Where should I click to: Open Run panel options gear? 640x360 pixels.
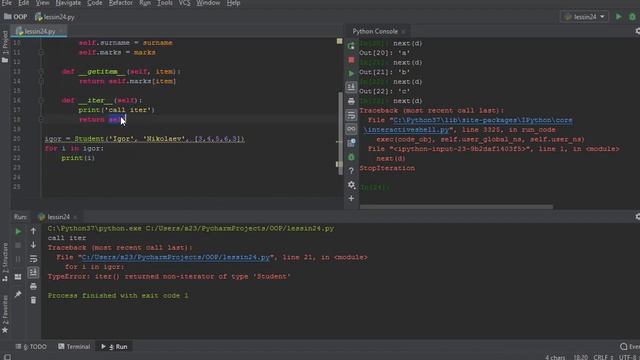(638, 217)
